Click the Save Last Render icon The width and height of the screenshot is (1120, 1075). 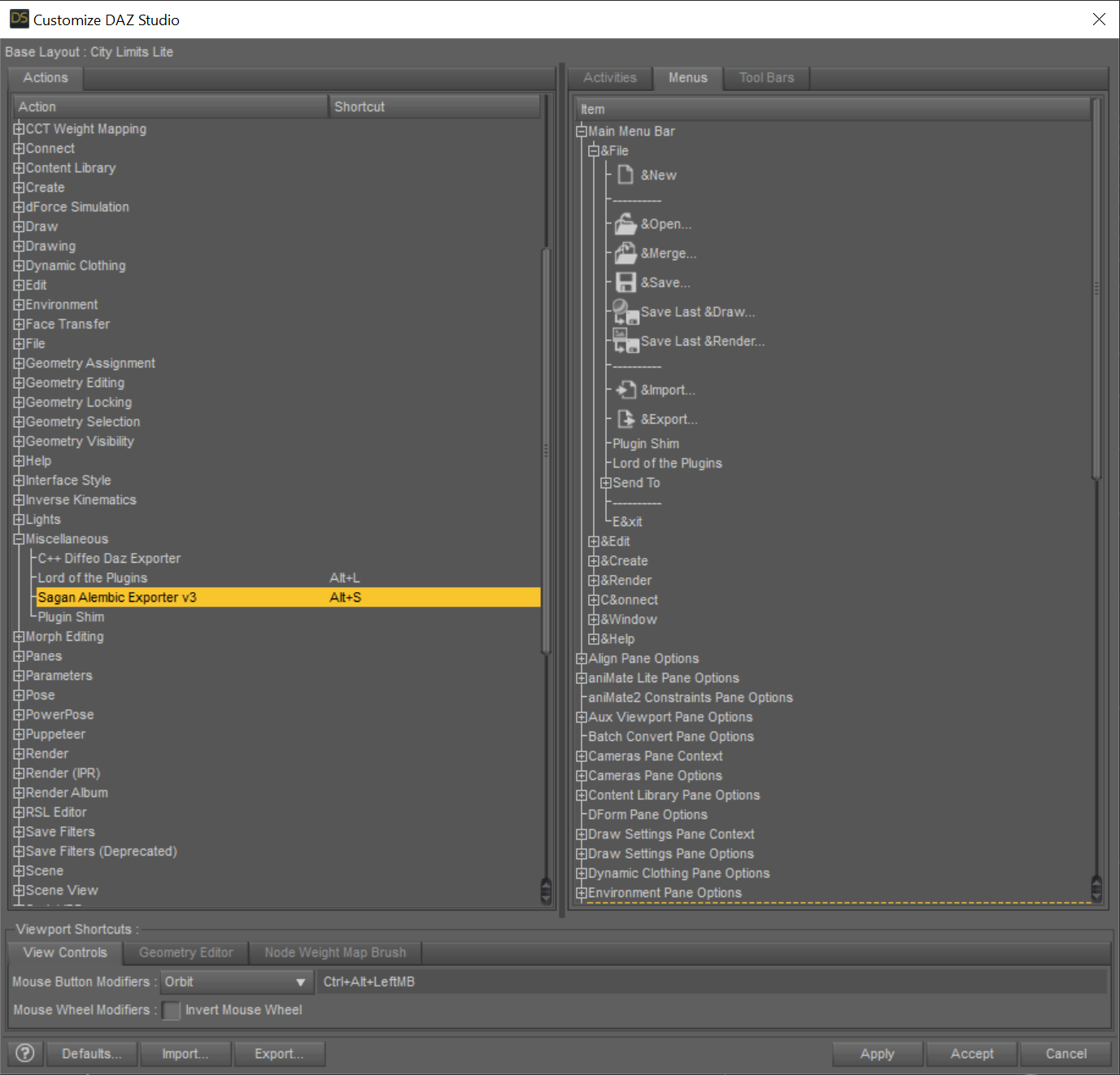(x=625, y=341)
